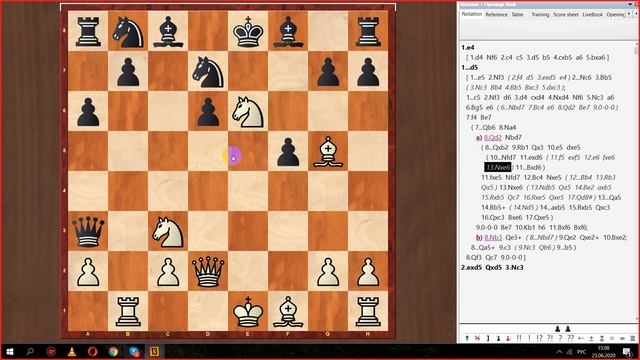Open Chrome browser from taskbar
Viewport: 640px width, 360px height.
click(x=113, y=351)
